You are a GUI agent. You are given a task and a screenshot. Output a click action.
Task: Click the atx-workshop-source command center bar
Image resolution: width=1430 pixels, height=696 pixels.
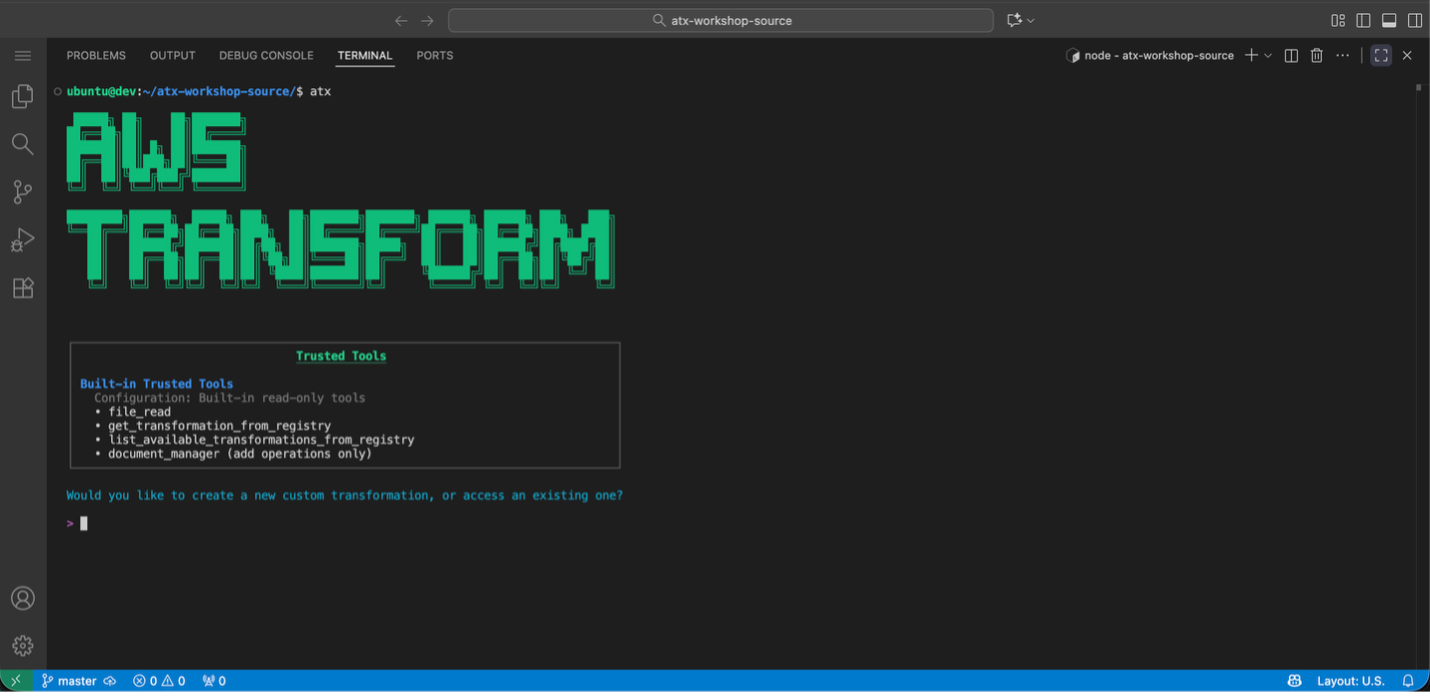pyautogui.click(x=720, y=19)
